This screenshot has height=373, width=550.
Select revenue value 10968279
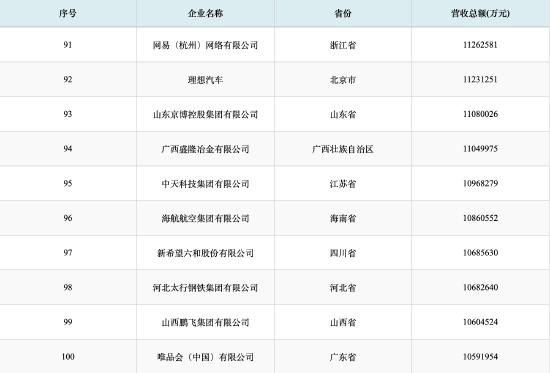(x=480, y=184)
